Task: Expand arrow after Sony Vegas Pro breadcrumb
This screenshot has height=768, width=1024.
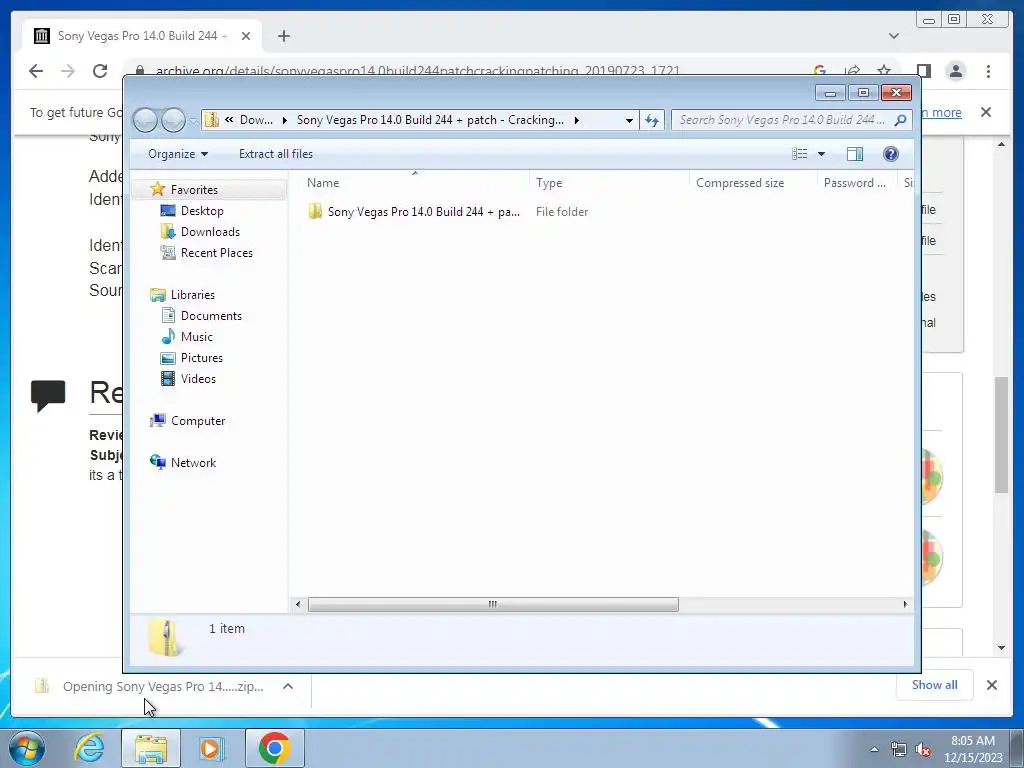Action: pyautogui.click(x=576, y=120)
